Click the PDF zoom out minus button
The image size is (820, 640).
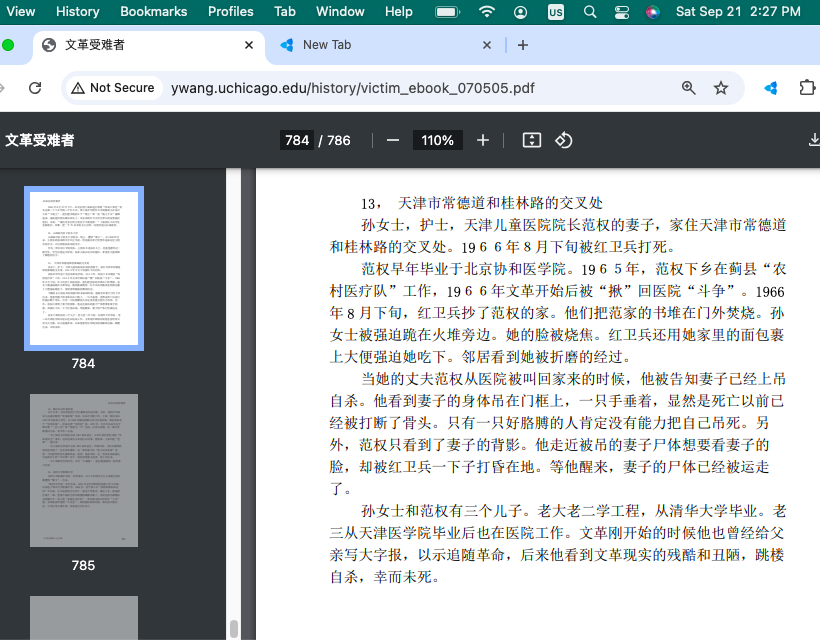[x=393, y=140]
